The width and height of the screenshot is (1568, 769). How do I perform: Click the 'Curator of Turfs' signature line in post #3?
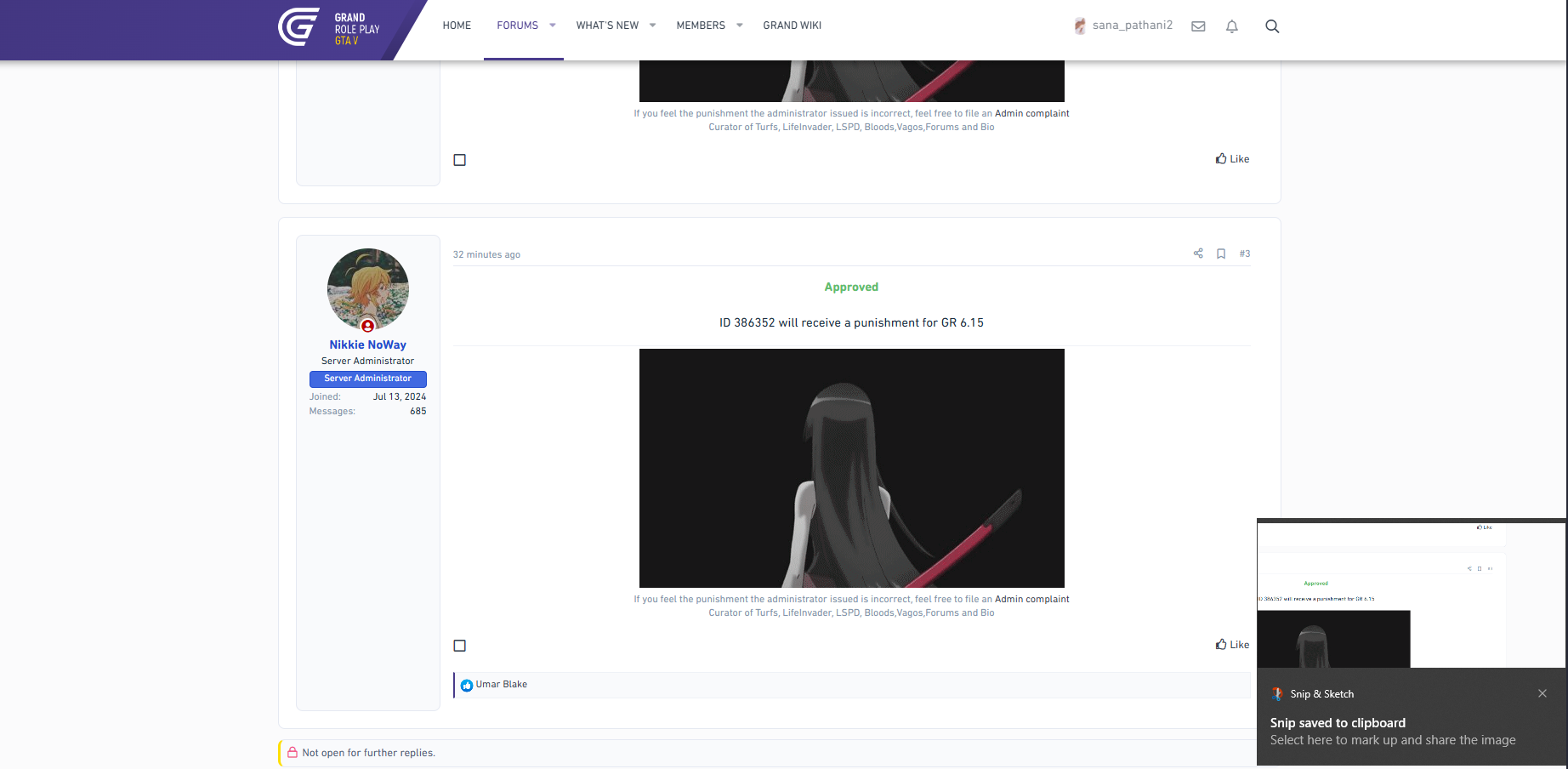(851, 613)
